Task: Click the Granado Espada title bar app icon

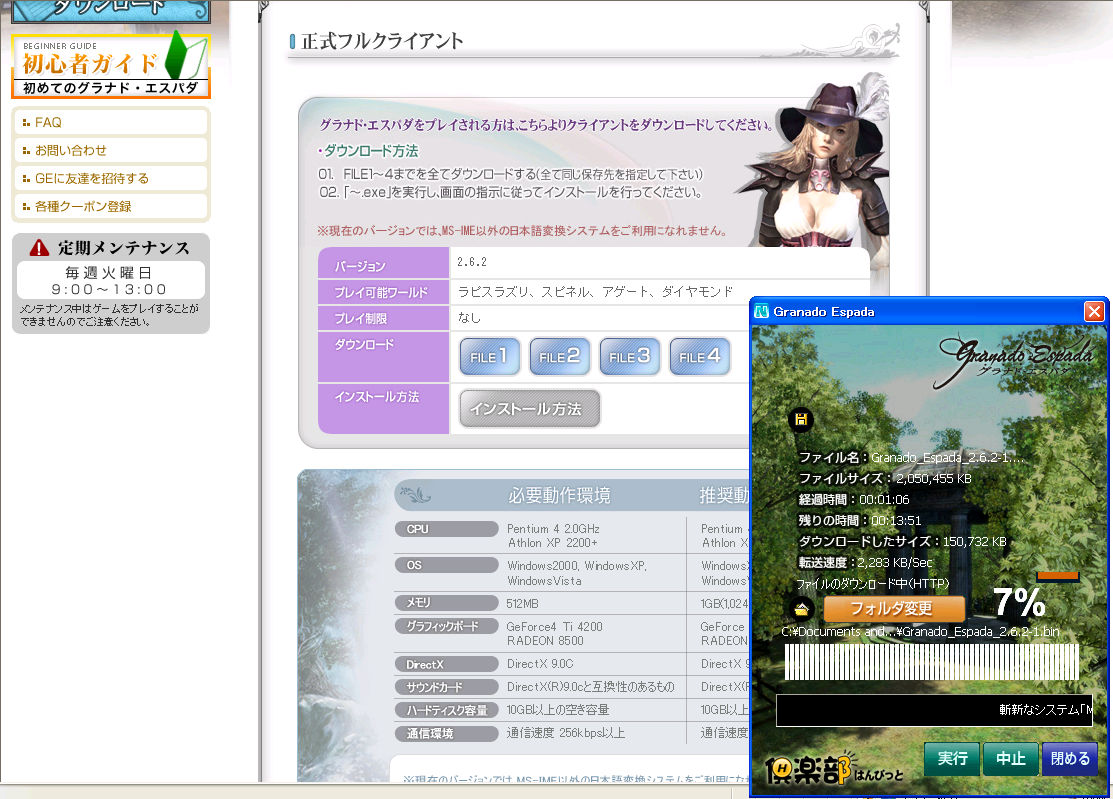Action: click(762, 311)
